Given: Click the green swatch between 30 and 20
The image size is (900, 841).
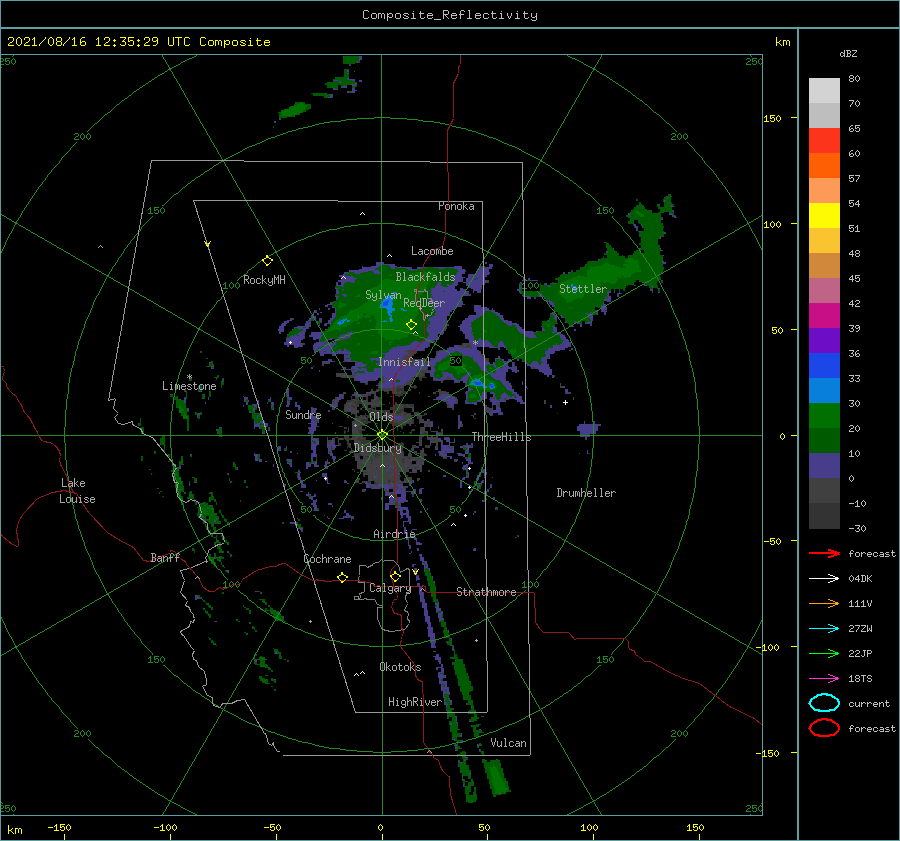Looking at the screenshot, I should (x=824, y=416).
